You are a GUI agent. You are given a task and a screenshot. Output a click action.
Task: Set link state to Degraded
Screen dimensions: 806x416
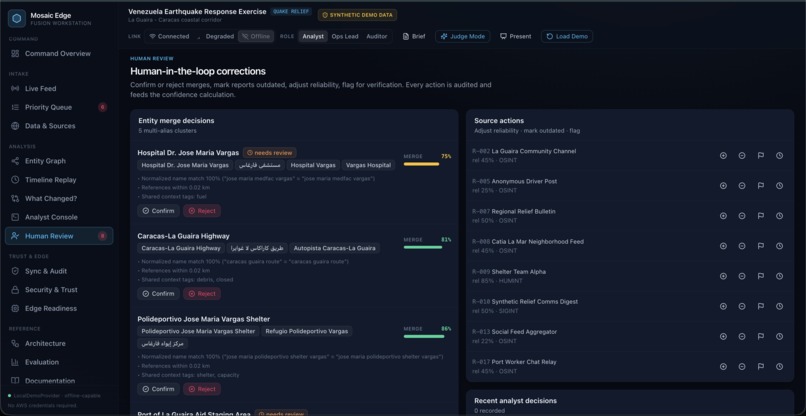point(215,37)
